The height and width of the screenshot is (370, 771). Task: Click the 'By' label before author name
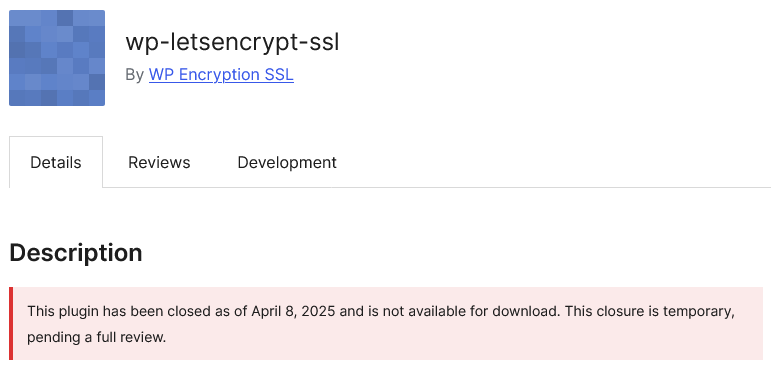click(134, 75)
